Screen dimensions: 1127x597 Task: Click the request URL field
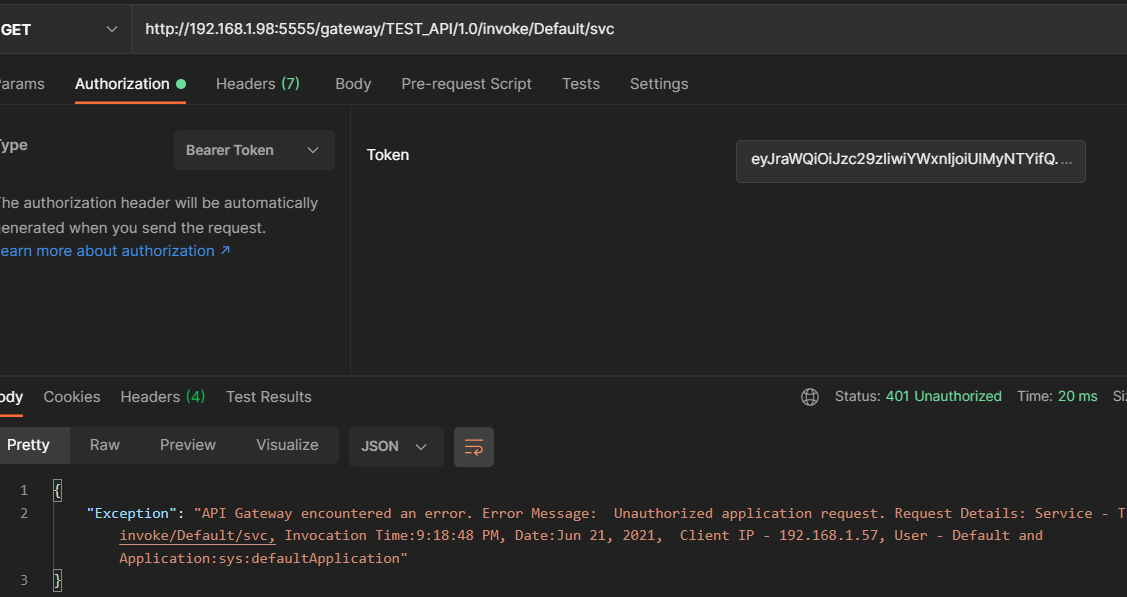coord(600,29)
